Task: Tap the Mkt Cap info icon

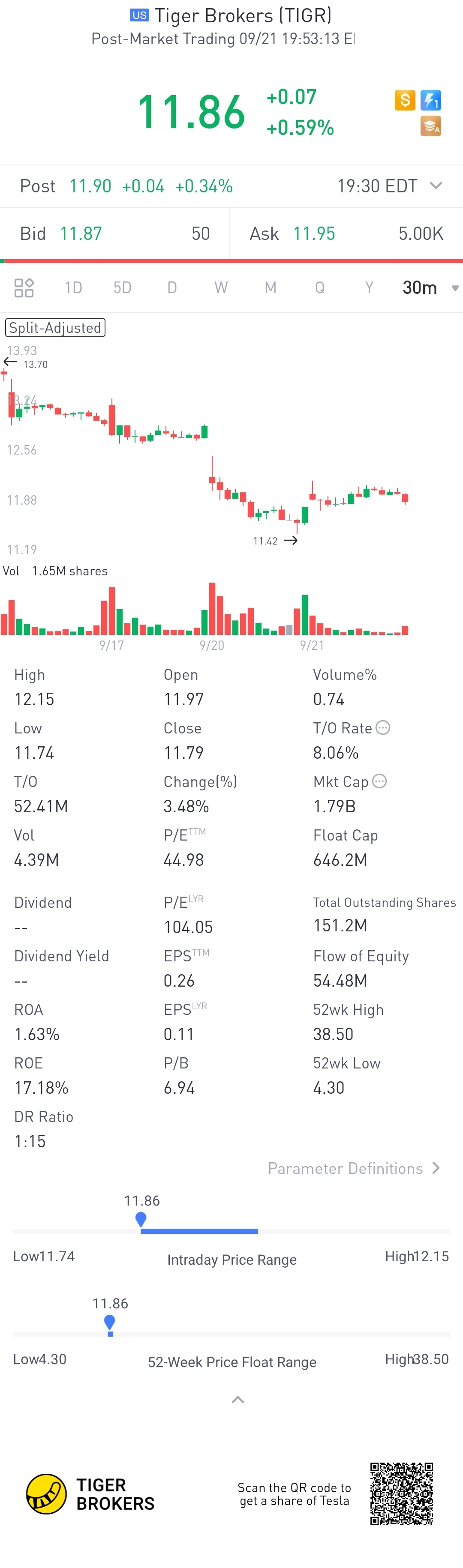Action: click(x=379, y=781)
